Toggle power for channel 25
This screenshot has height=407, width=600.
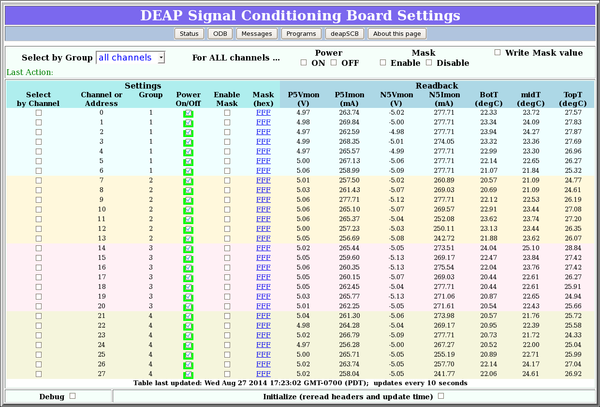pyautogui.click(x=188, y=355)
